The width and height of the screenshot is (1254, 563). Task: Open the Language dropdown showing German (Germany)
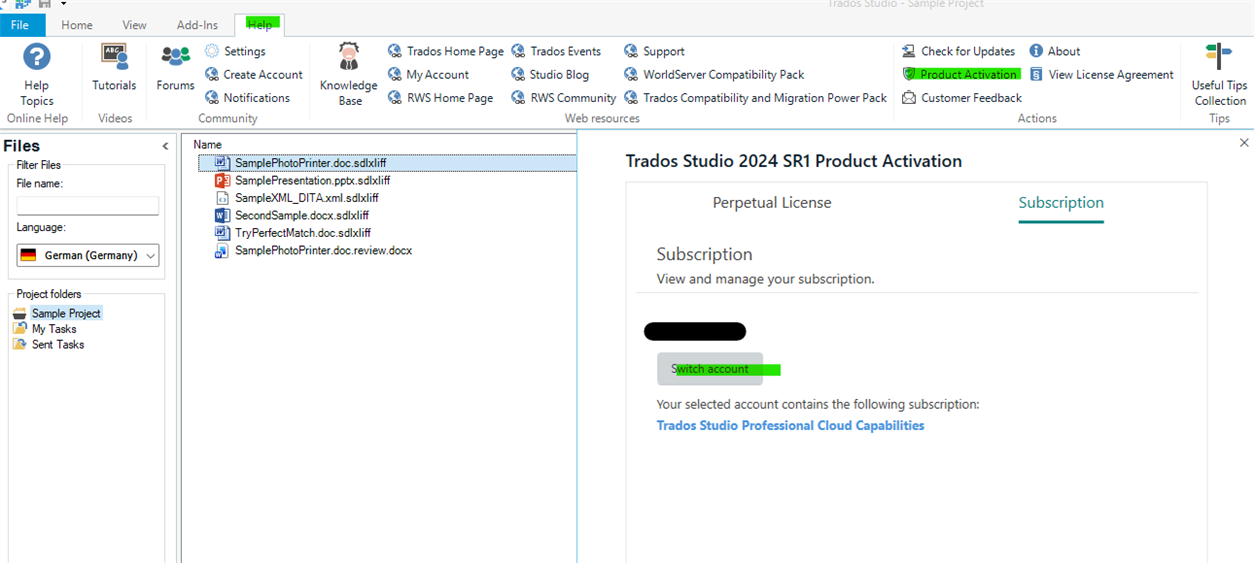(x=88, y=255)
